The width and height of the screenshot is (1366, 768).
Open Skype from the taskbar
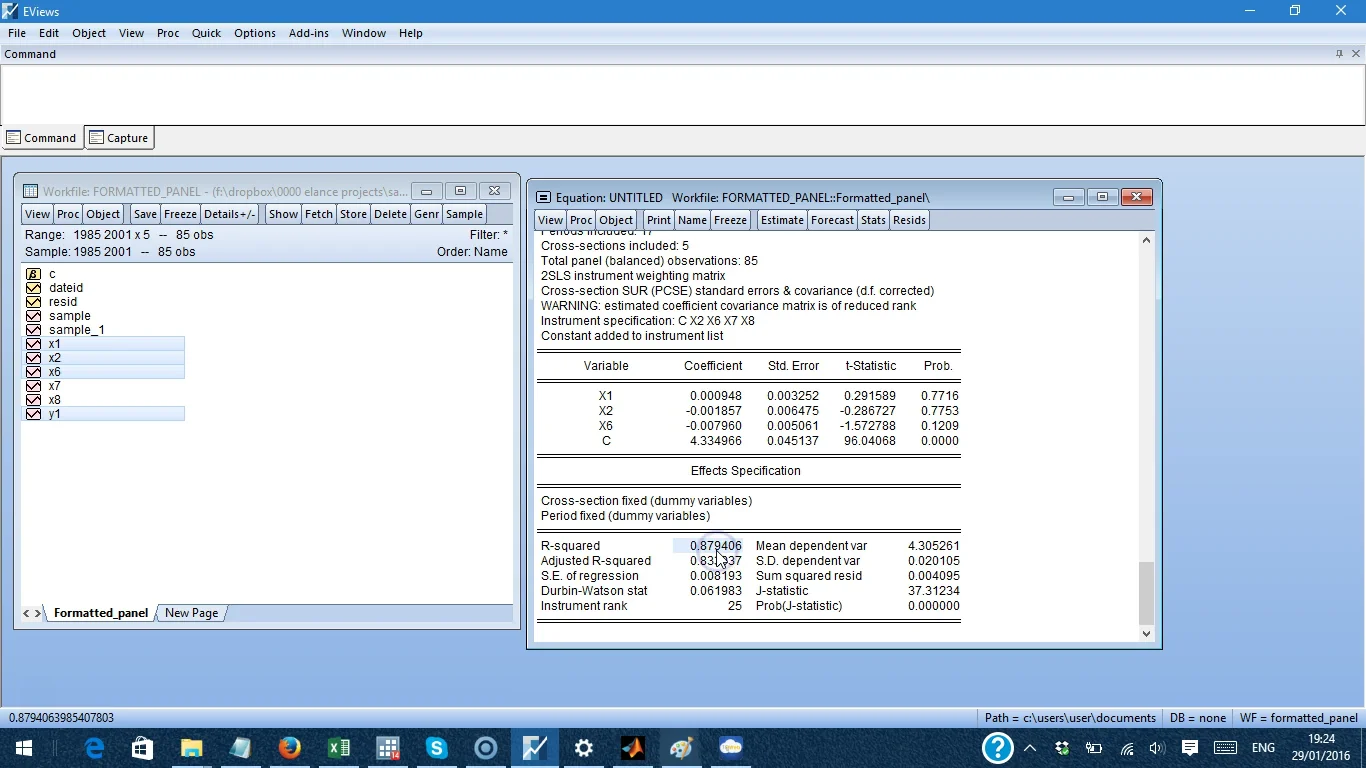tap(437, 748)
